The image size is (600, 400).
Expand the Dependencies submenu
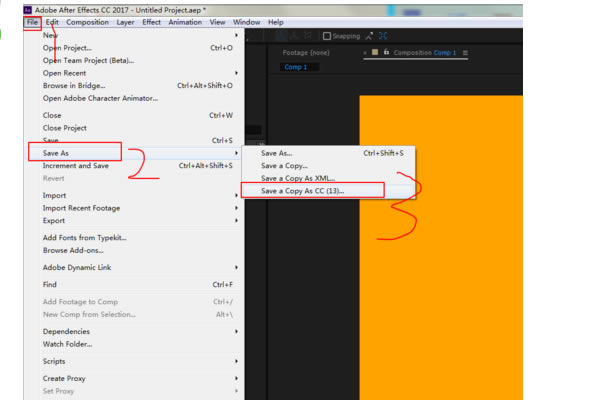pos(236,331)
